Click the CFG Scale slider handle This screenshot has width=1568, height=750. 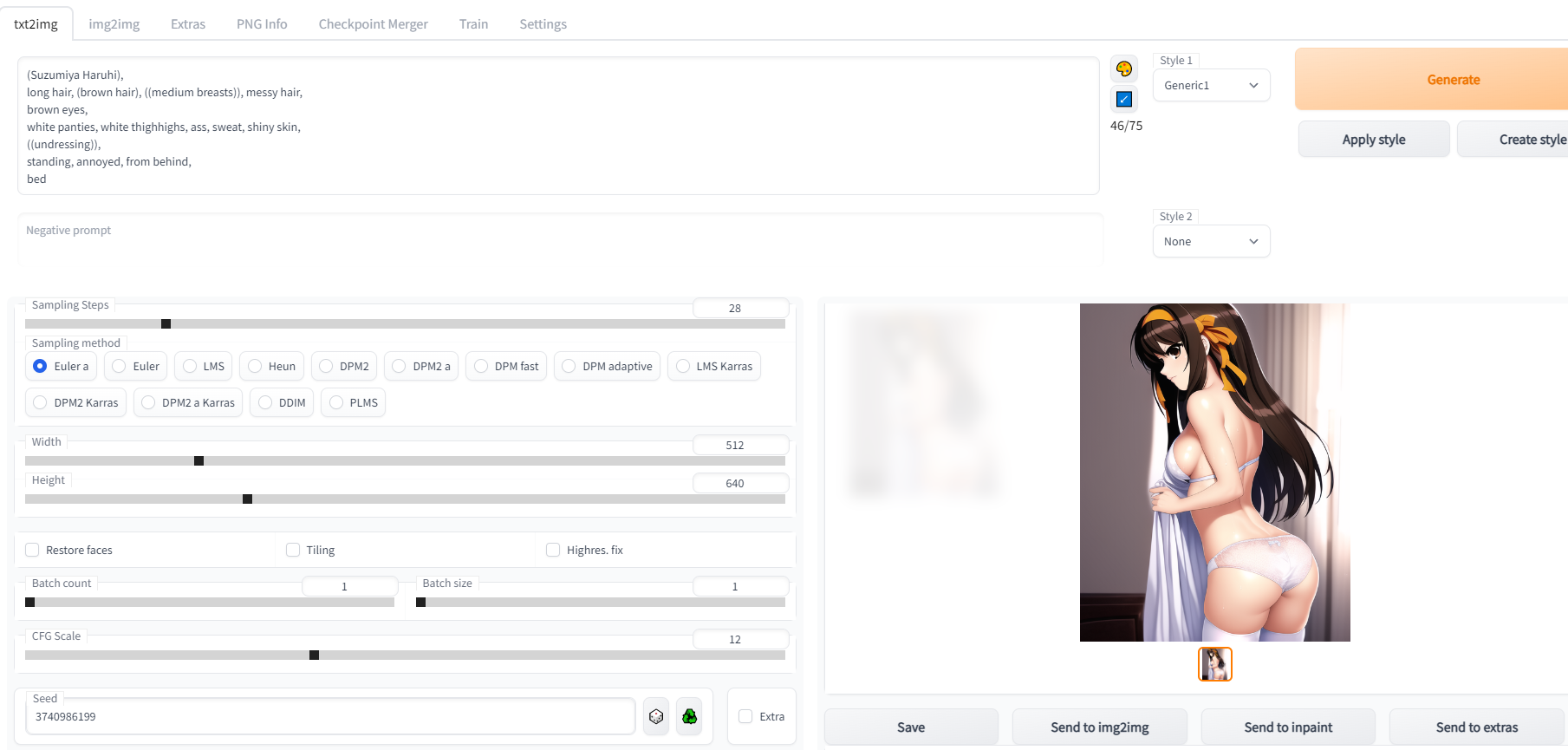(314, 655)
